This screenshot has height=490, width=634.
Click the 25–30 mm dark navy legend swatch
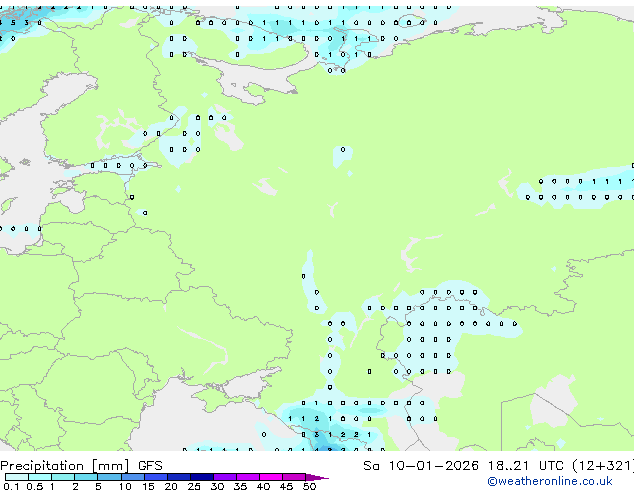202,477
